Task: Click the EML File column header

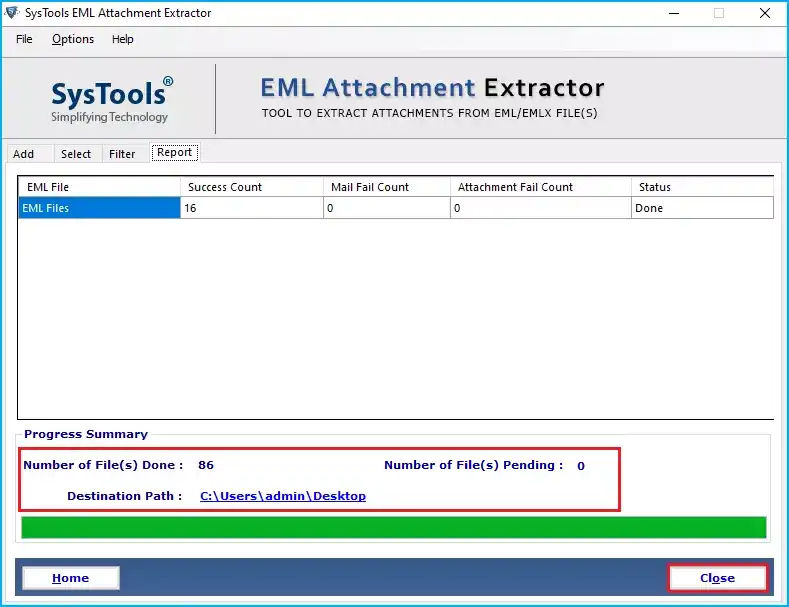Action: coord(99,187)
